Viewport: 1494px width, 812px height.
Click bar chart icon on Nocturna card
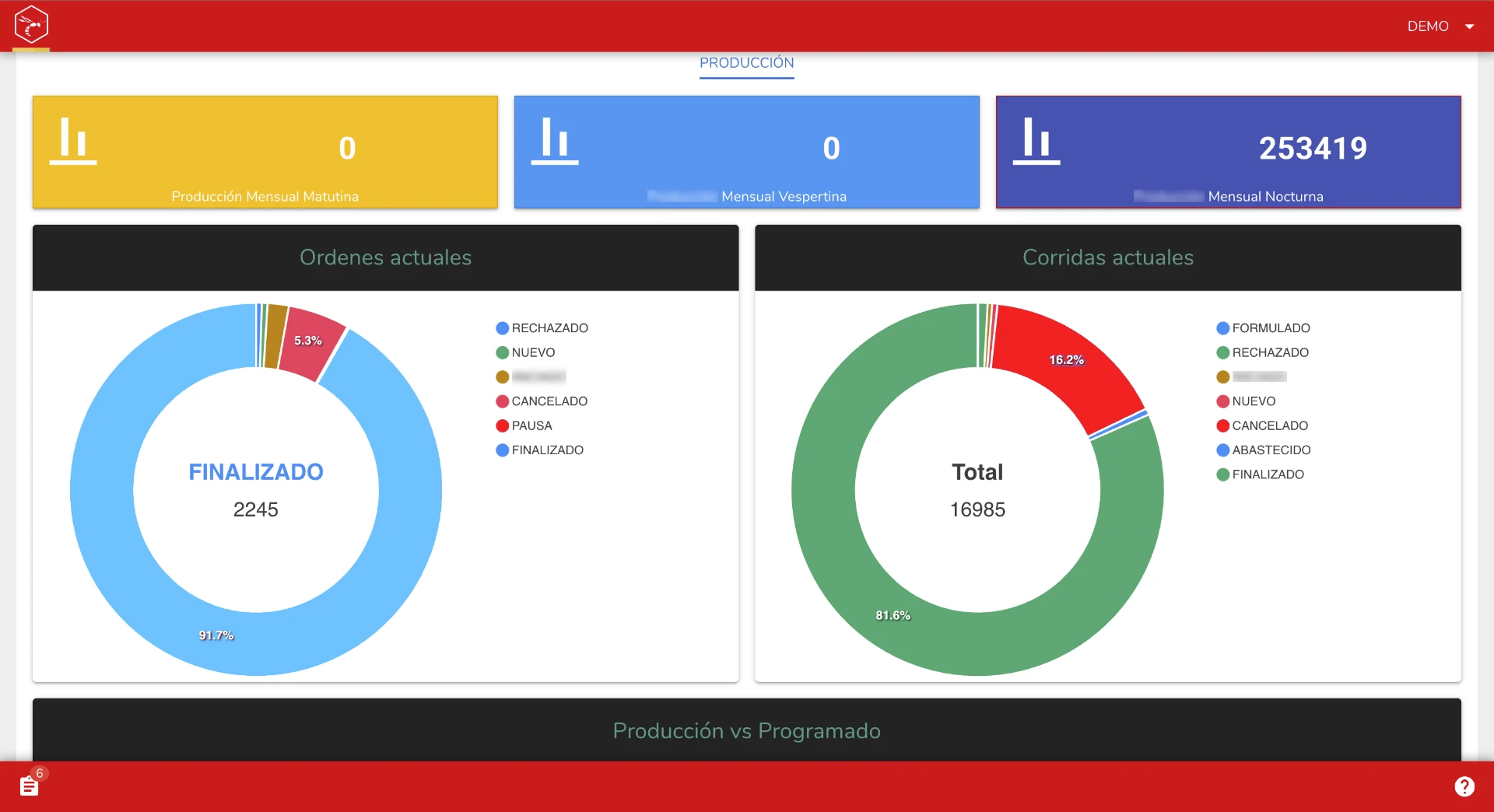tap(1036, 141)
